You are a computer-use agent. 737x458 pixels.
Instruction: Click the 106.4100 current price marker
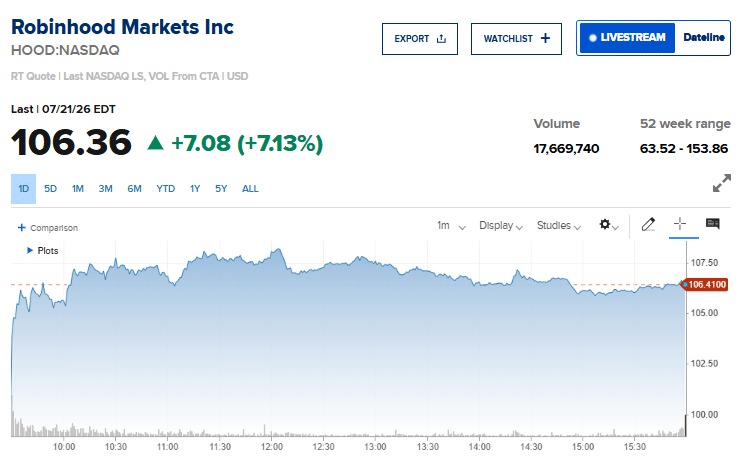click(x=705, y=284)
